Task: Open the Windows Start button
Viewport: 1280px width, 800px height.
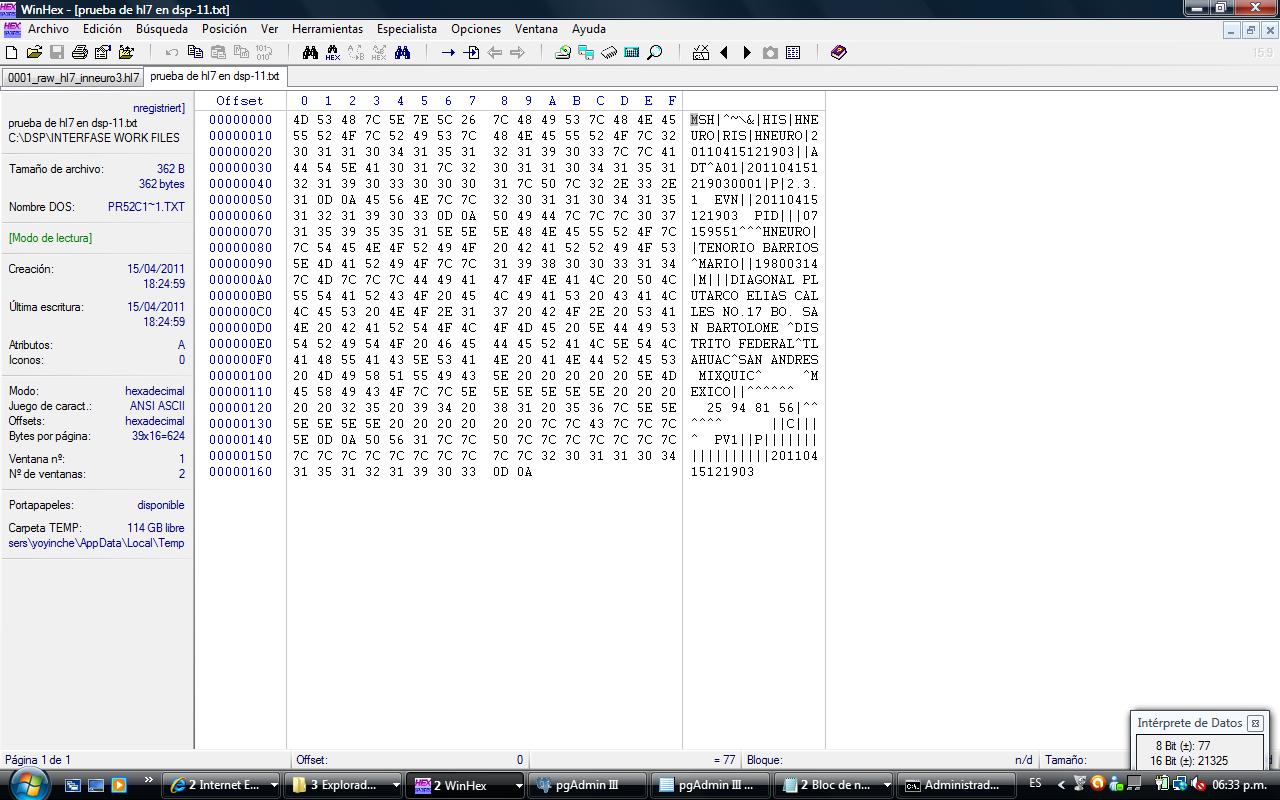Action: pos(28,784)
